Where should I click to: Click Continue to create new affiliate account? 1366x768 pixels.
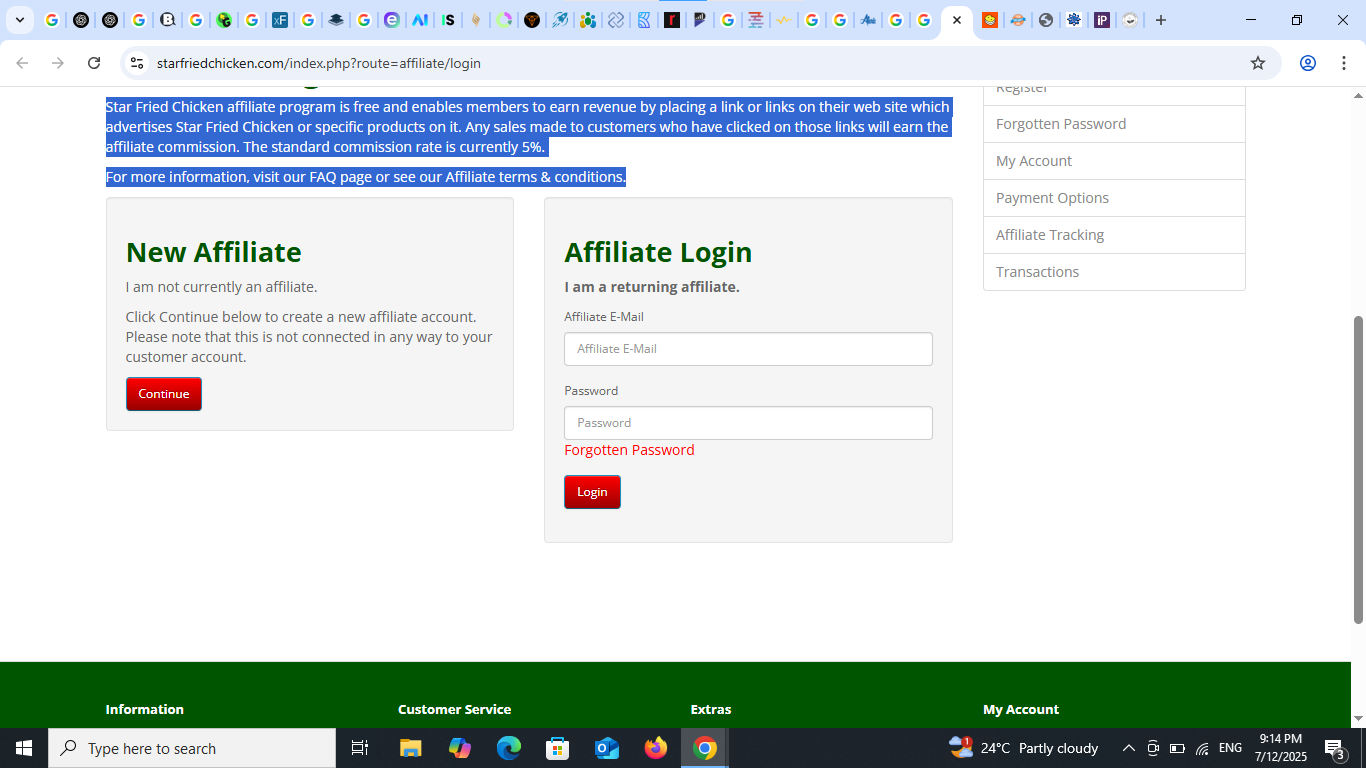(x=164, y=394)
